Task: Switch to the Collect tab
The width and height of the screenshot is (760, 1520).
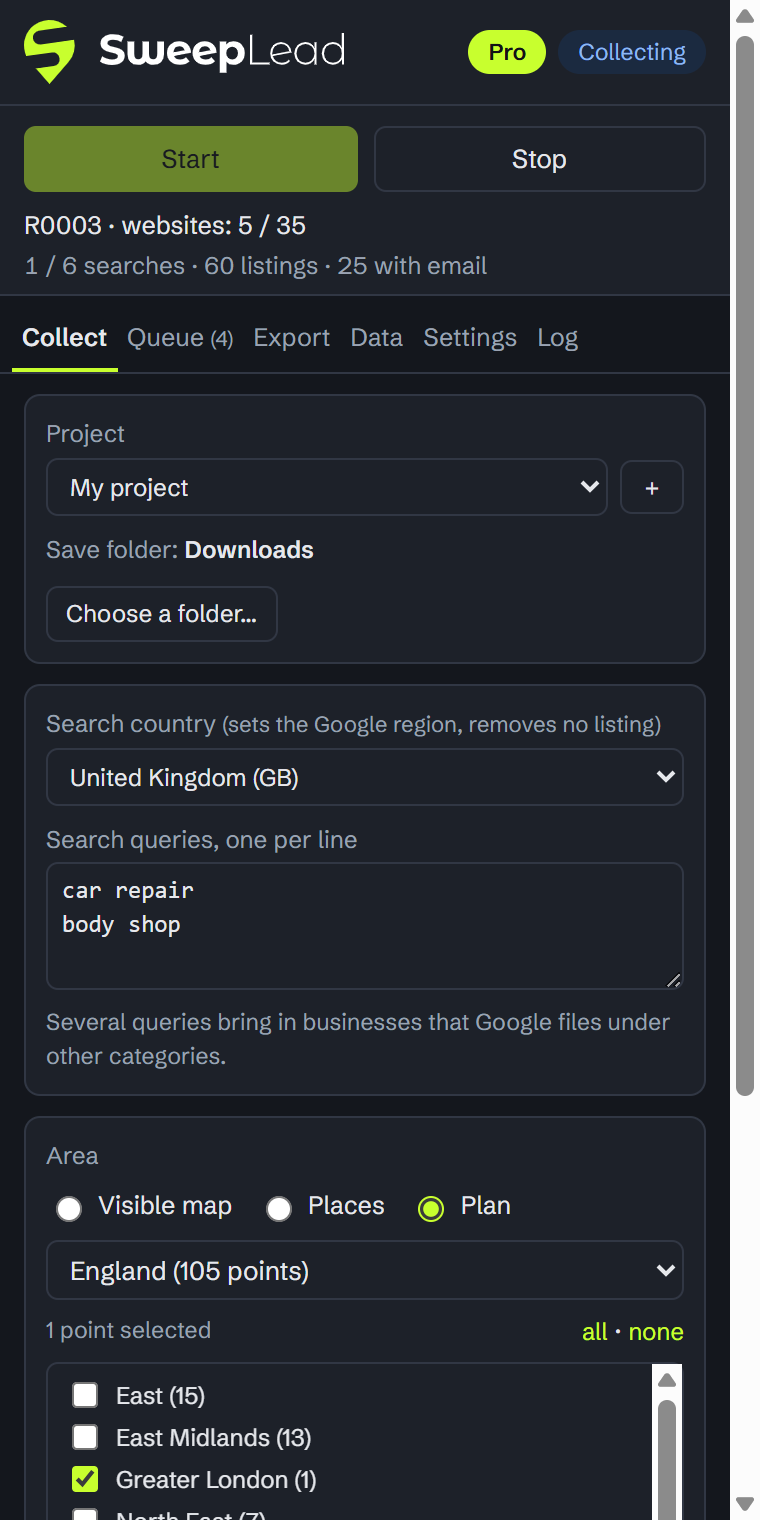Action: pos(65,338)
